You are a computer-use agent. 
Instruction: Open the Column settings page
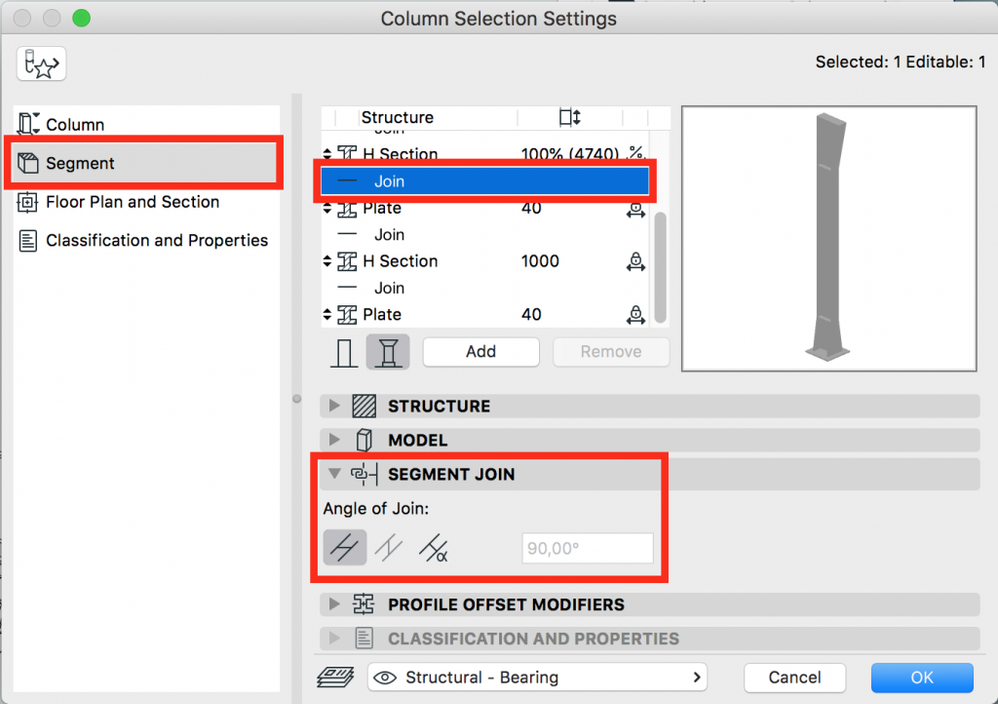75,125
